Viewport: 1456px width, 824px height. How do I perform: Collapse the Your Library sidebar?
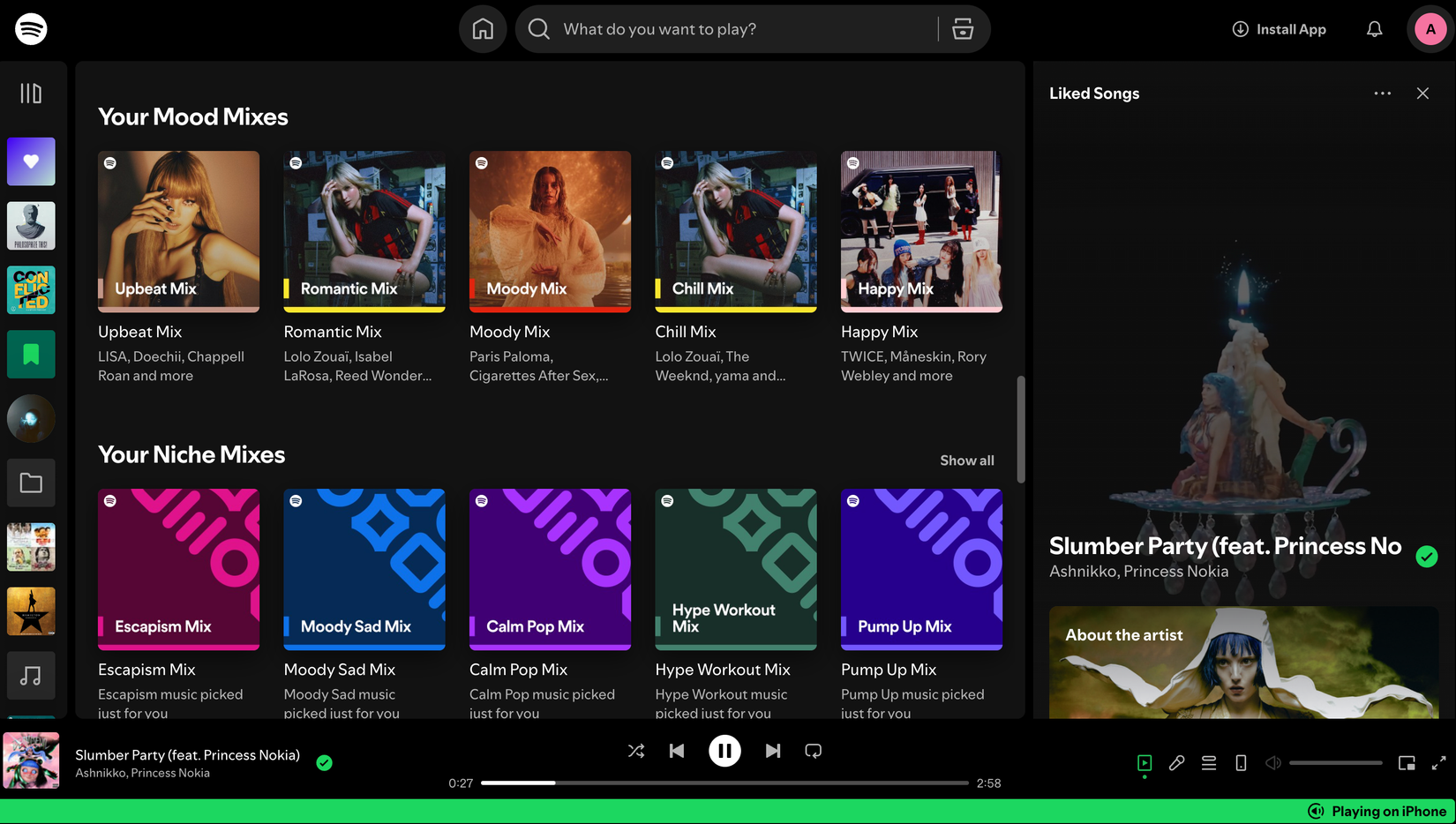pyautogui.click(x=33, y=93)
